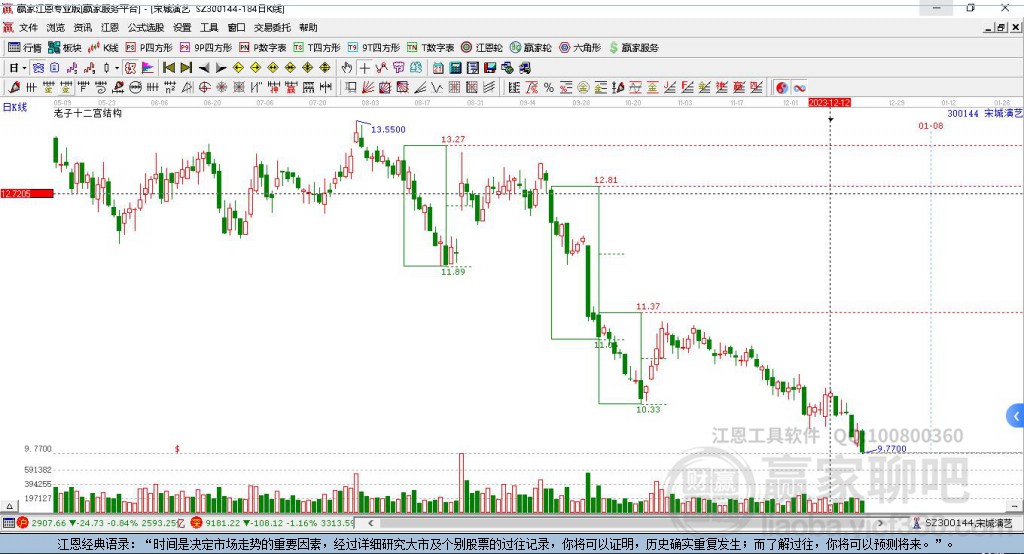Step chart back with black left triangle

click(204, 68)
